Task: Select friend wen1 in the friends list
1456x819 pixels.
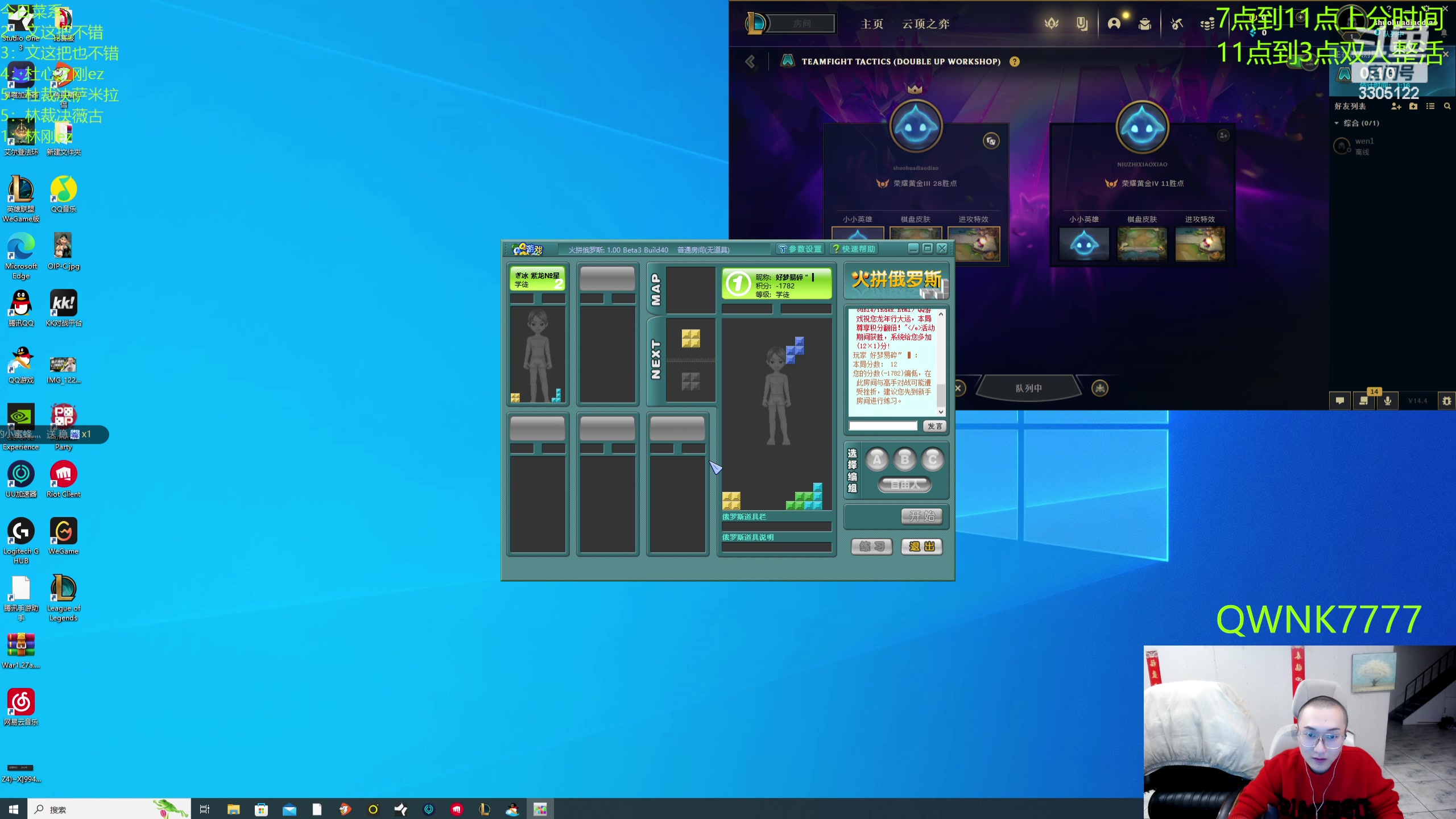Action: 1388,146
